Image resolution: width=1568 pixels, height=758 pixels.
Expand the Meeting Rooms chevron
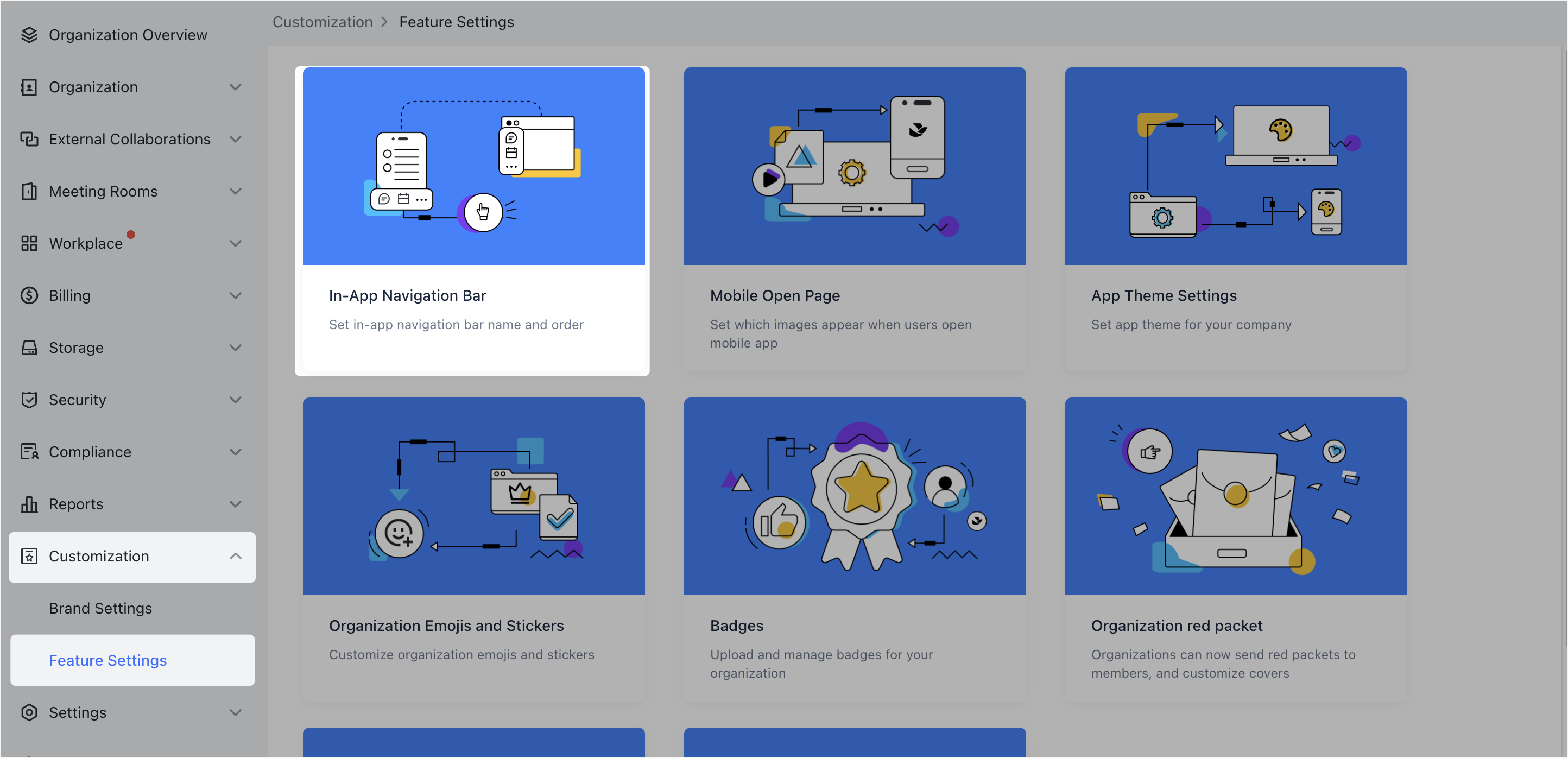pyautogui.click(x=236, y=191)
